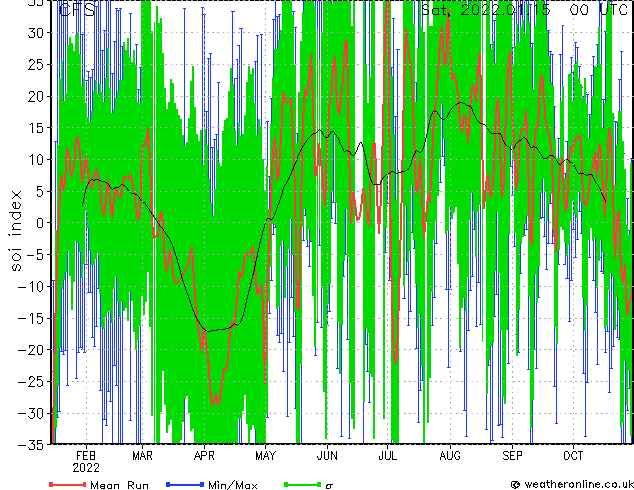Click the y-axis value 10

36,159
